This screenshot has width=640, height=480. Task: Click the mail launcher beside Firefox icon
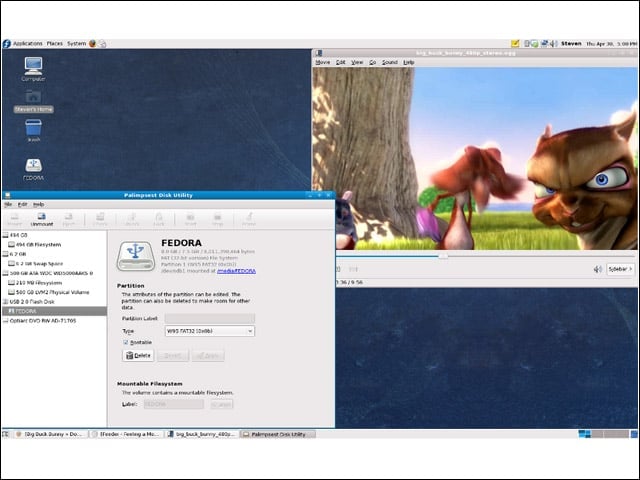(102, 43)
